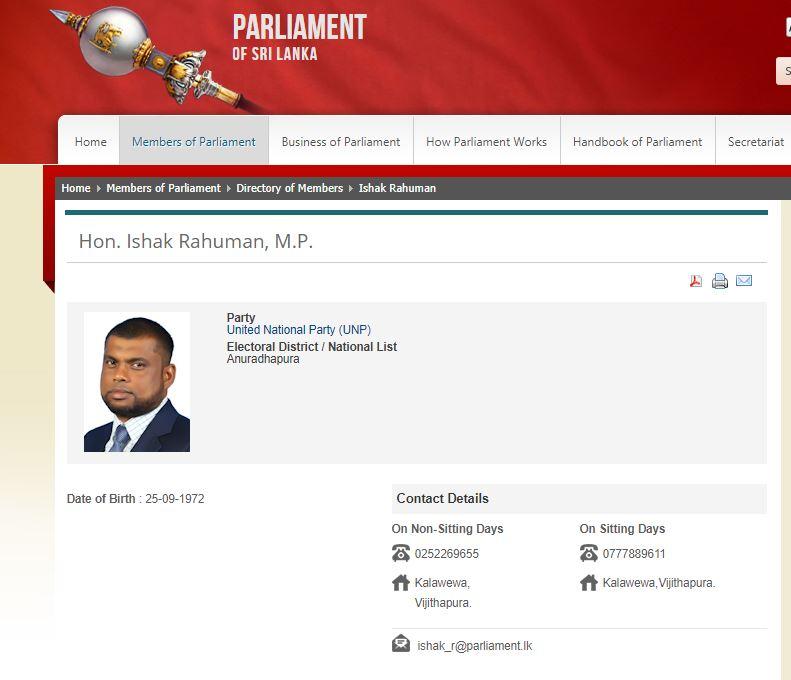Click the telephone icon under Sitting Days
The image size is (791, 680).
tap(589, 553)
